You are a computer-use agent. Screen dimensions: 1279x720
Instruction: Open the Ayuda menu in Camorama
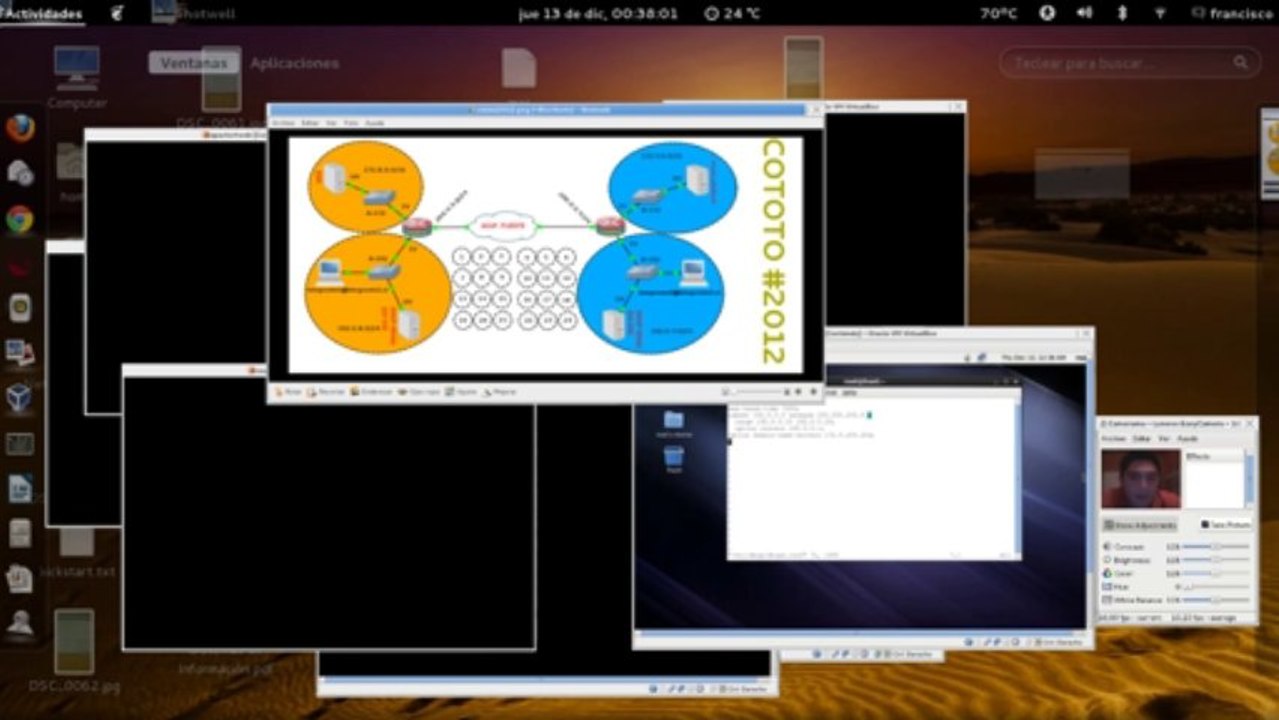click(x=1187, y=438)
